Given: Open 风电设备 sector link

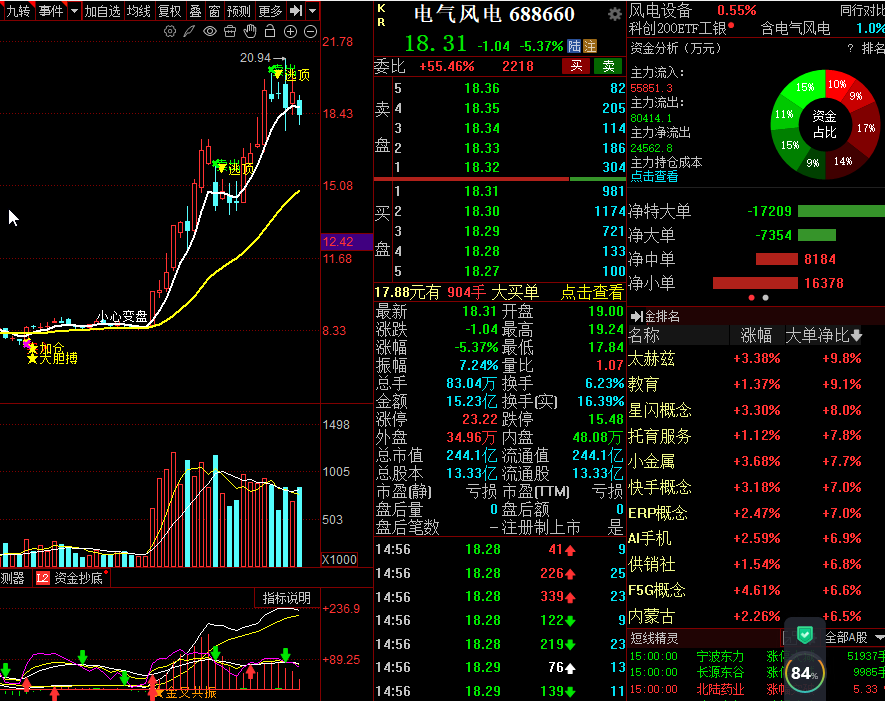Looking at the screenshot, I should tap(660, 10).
